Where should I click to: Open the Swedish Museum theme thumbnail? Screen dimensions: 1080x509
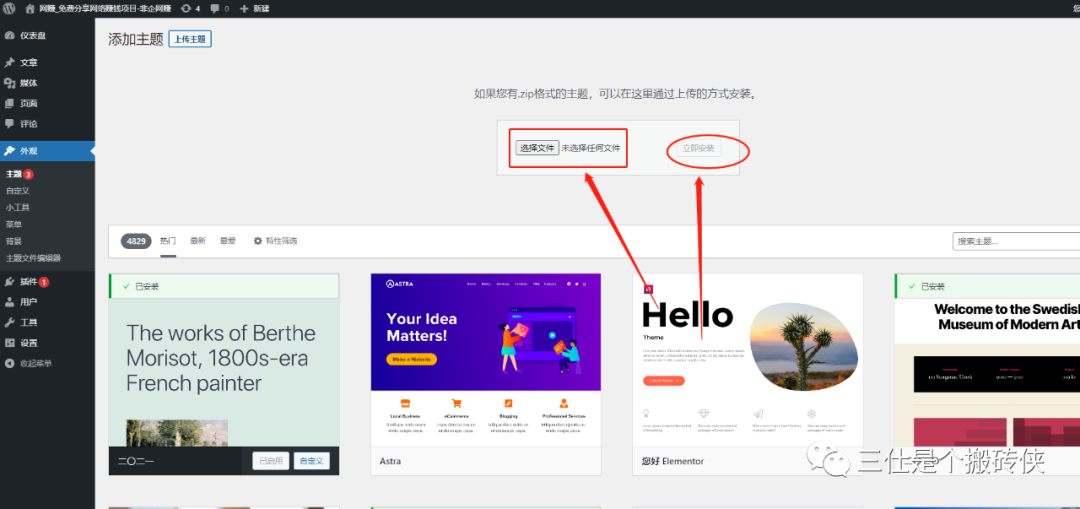point(987,372)
